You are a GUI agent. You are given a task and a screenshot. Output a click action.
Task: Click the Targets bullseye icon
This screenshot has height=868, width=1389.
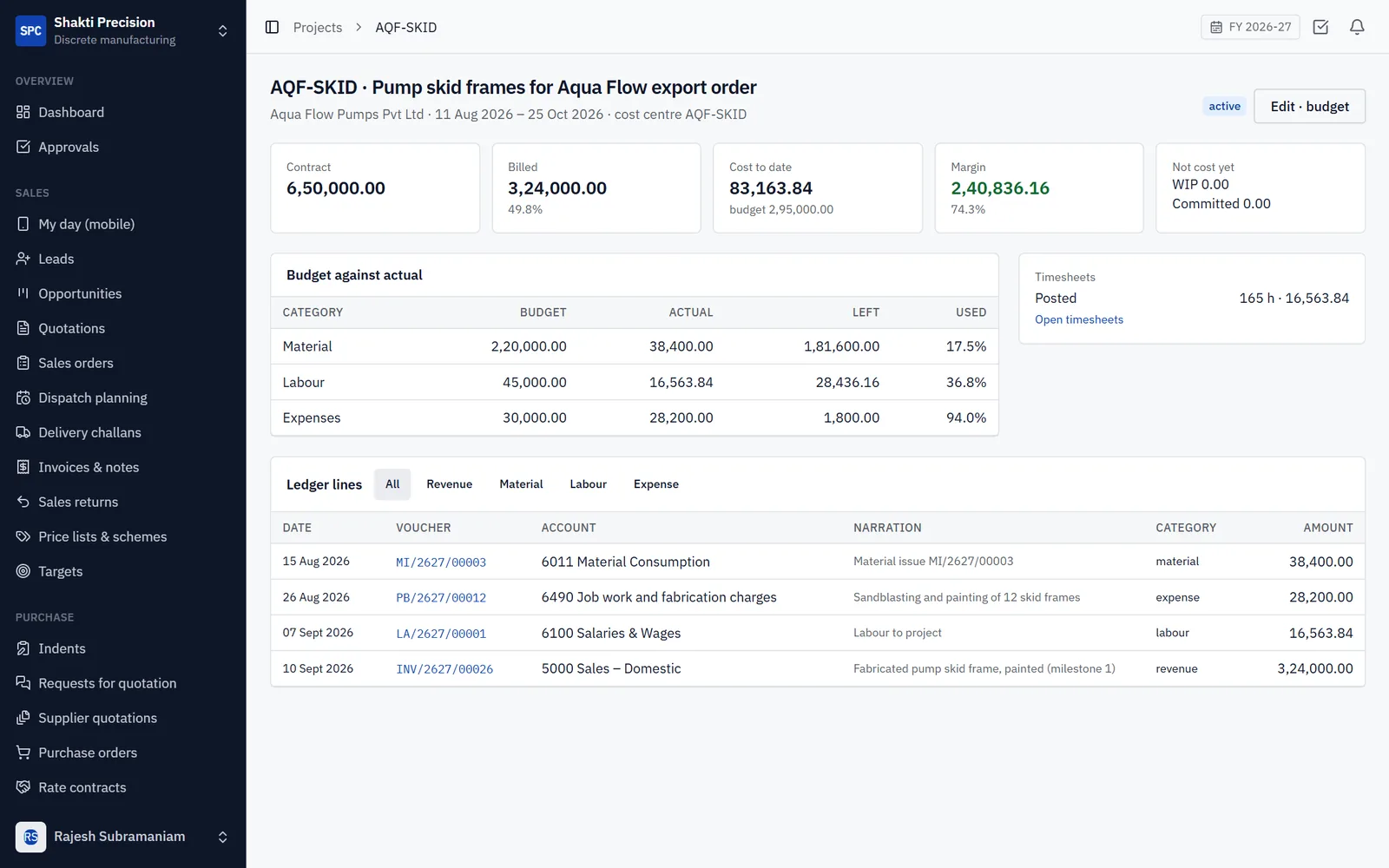[x=23, y=571]
